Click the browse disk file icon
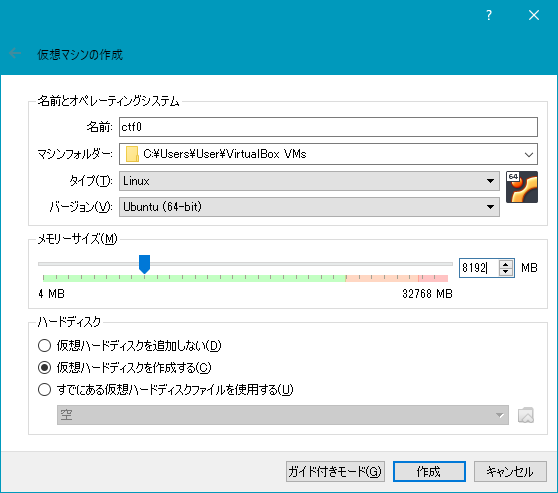Viewport: 558px width, 493px height. [526, 415]
